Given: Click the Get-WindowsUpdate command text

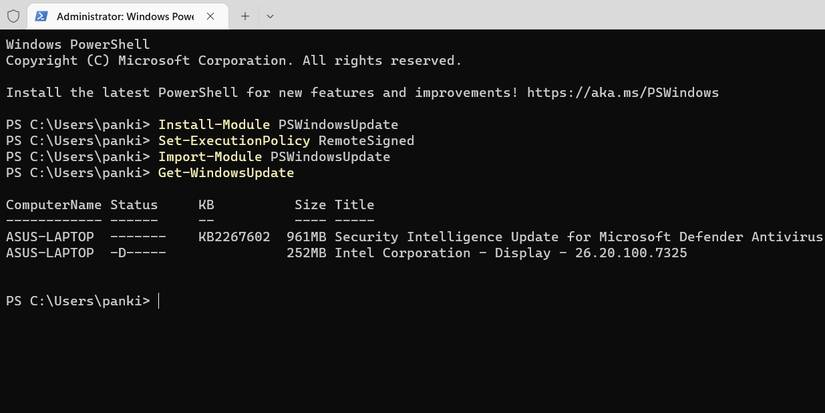Looking at the screenshot, I should (x=226, y=173).
